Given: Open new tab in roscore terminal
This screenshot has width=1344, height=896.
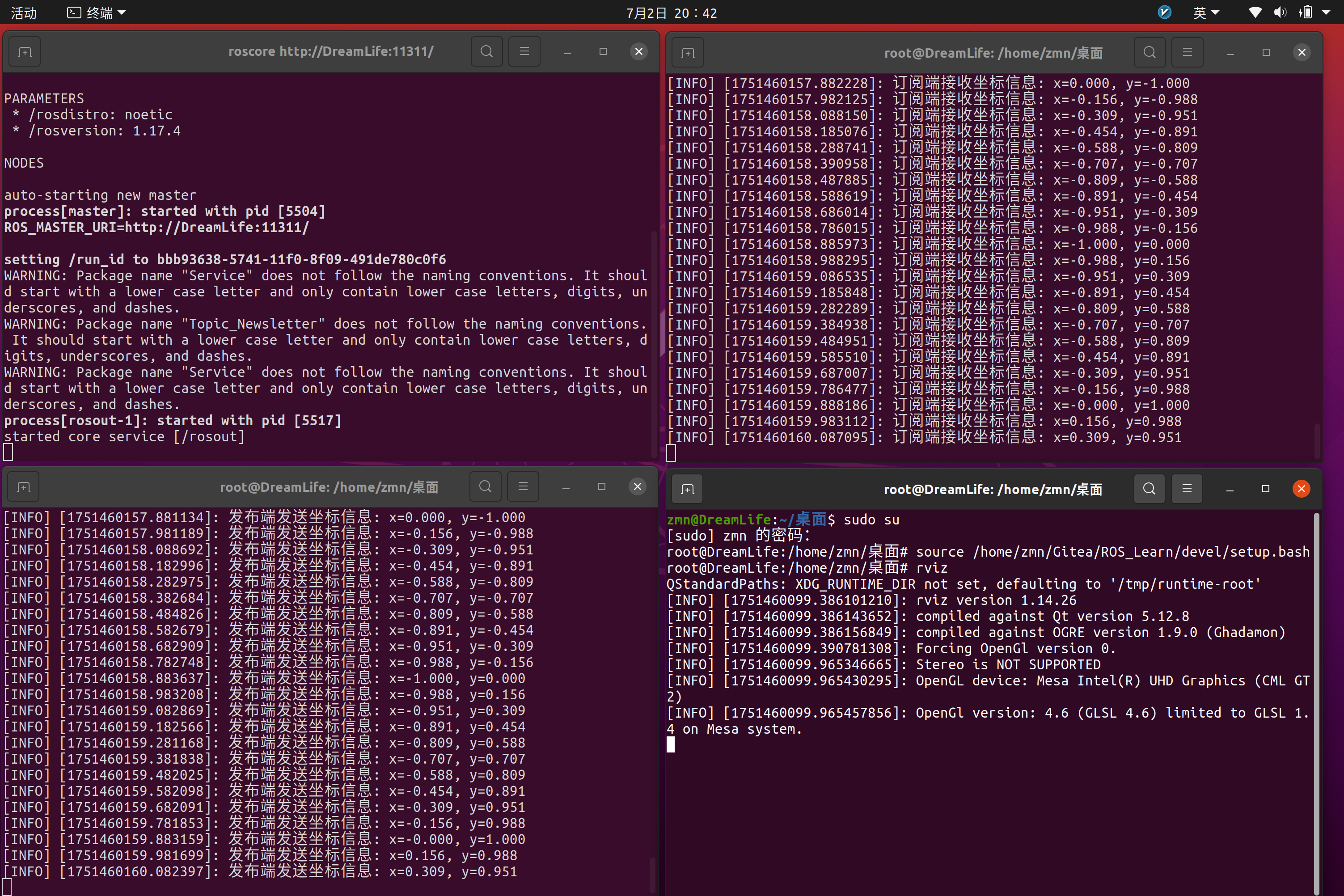Looking at the screenshot, I should 25,52.
